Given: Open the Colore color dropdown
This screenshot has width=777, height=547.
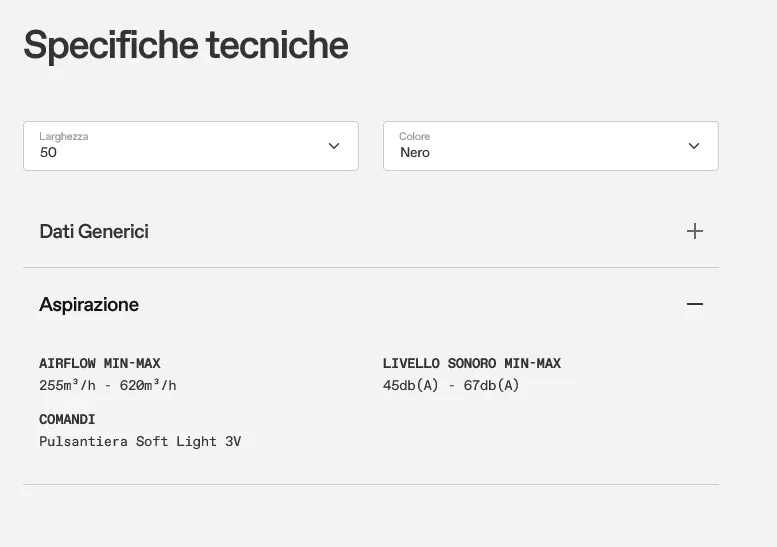Looking at the screenshot, I should 550,146.
